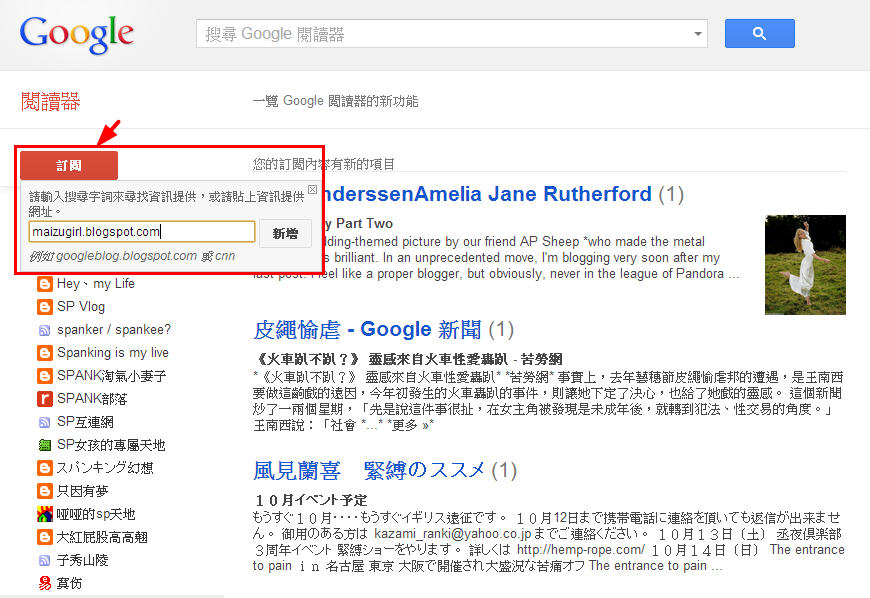Open the 只因有夢 subscription
The image size is (870, 598).
(82, 491)
